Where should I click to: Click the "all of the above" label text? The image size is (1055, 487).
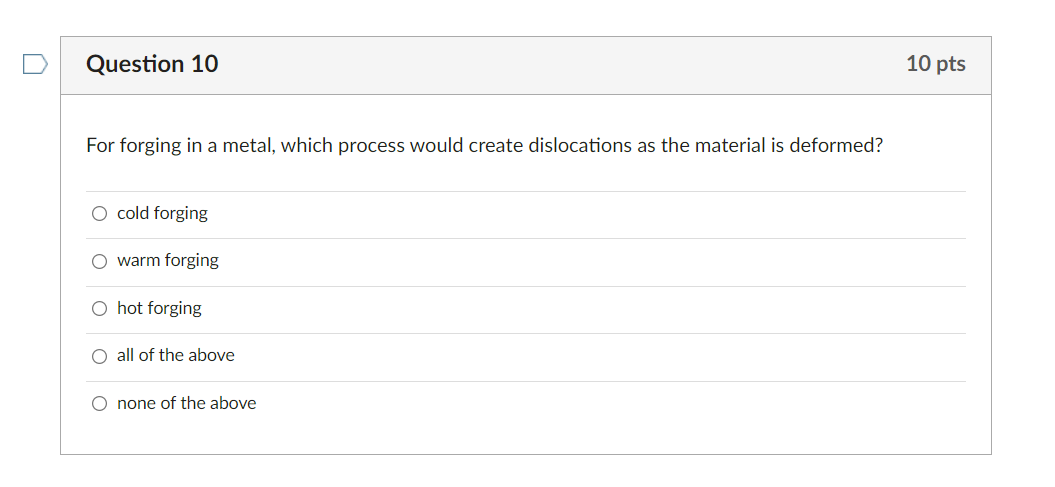[175, 355]
